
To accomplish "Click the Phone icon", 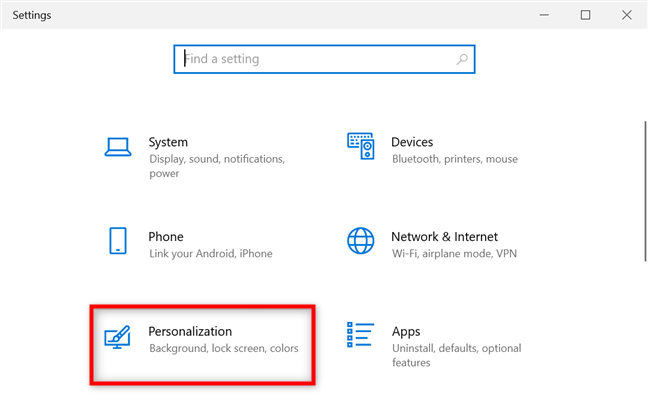I will (118, 241).
